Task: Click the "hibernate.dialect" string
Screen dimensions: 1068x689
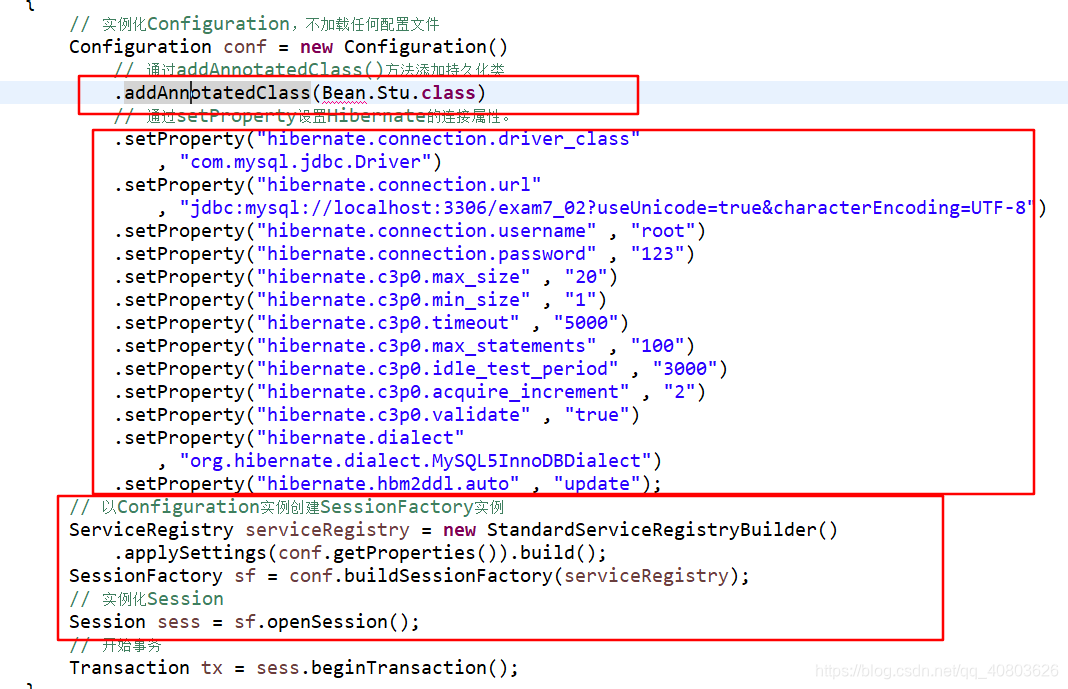Action: point(360,438)
